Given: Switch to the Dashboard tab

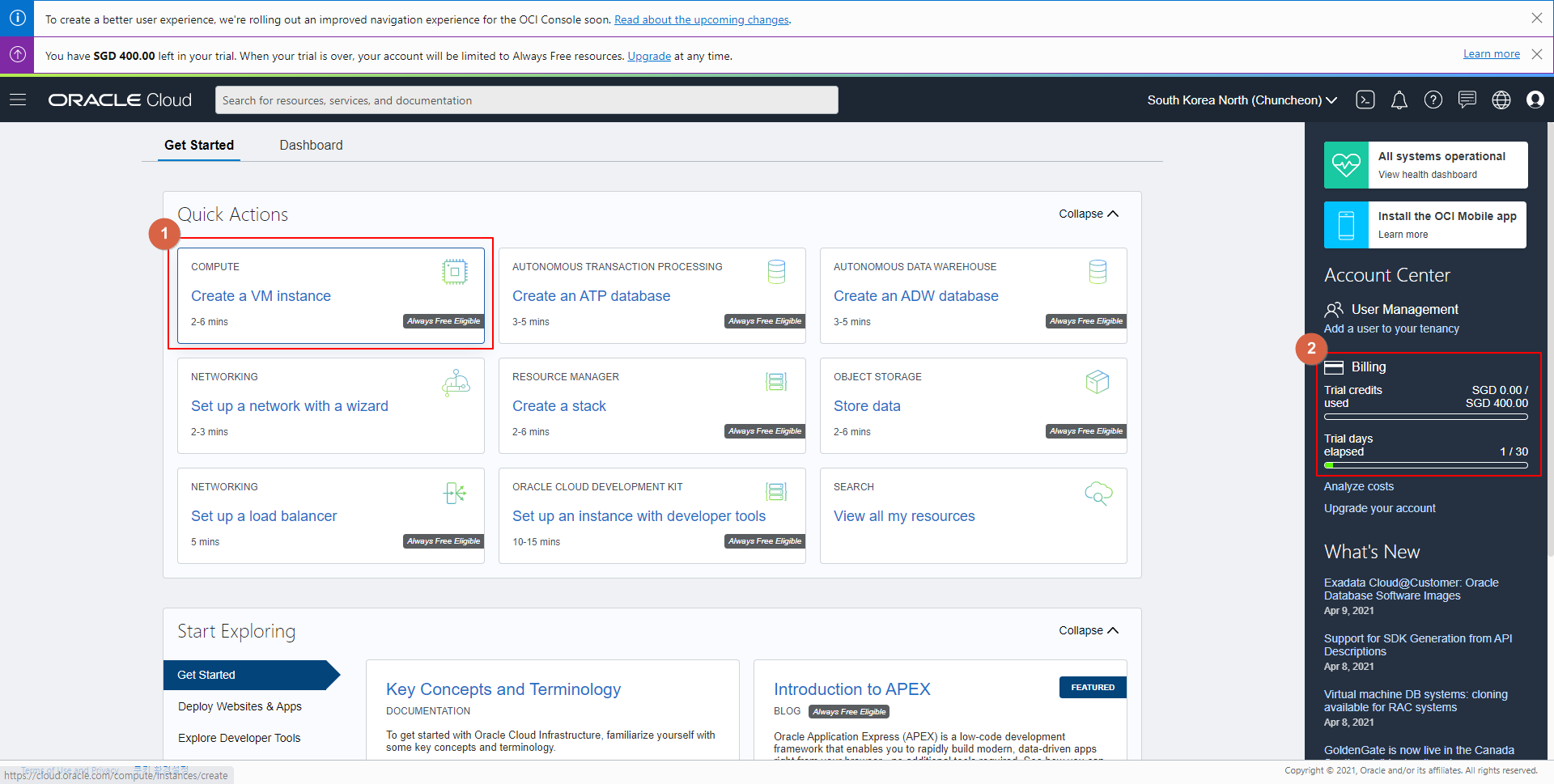Looking at the screenshot, I should (311, 145).
